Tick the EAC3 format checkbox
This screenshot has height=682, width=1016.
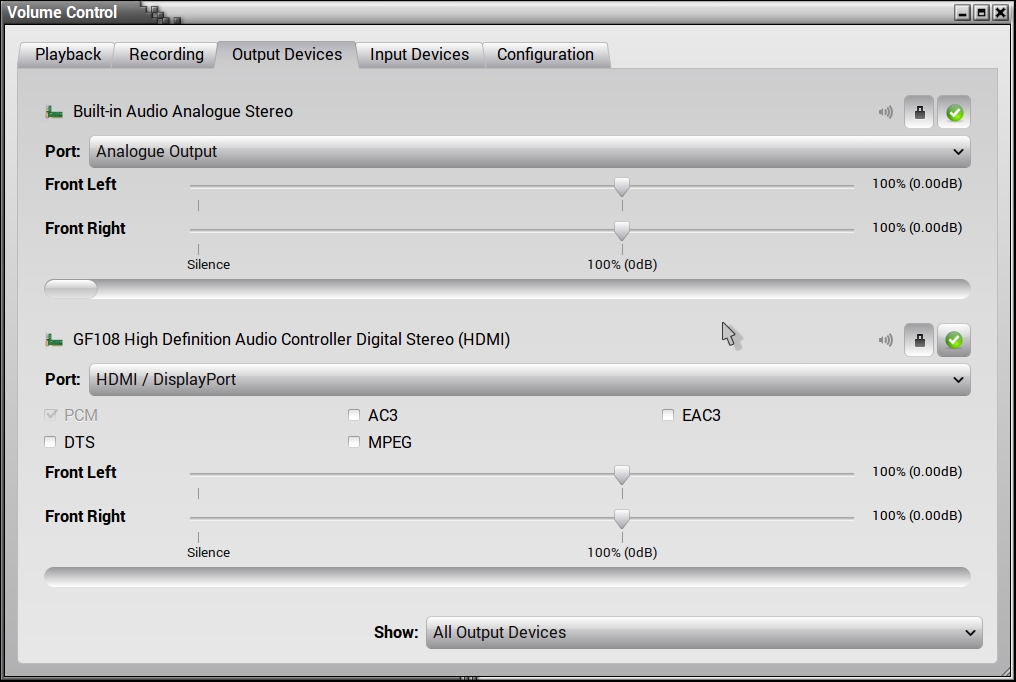pos(668,415)
